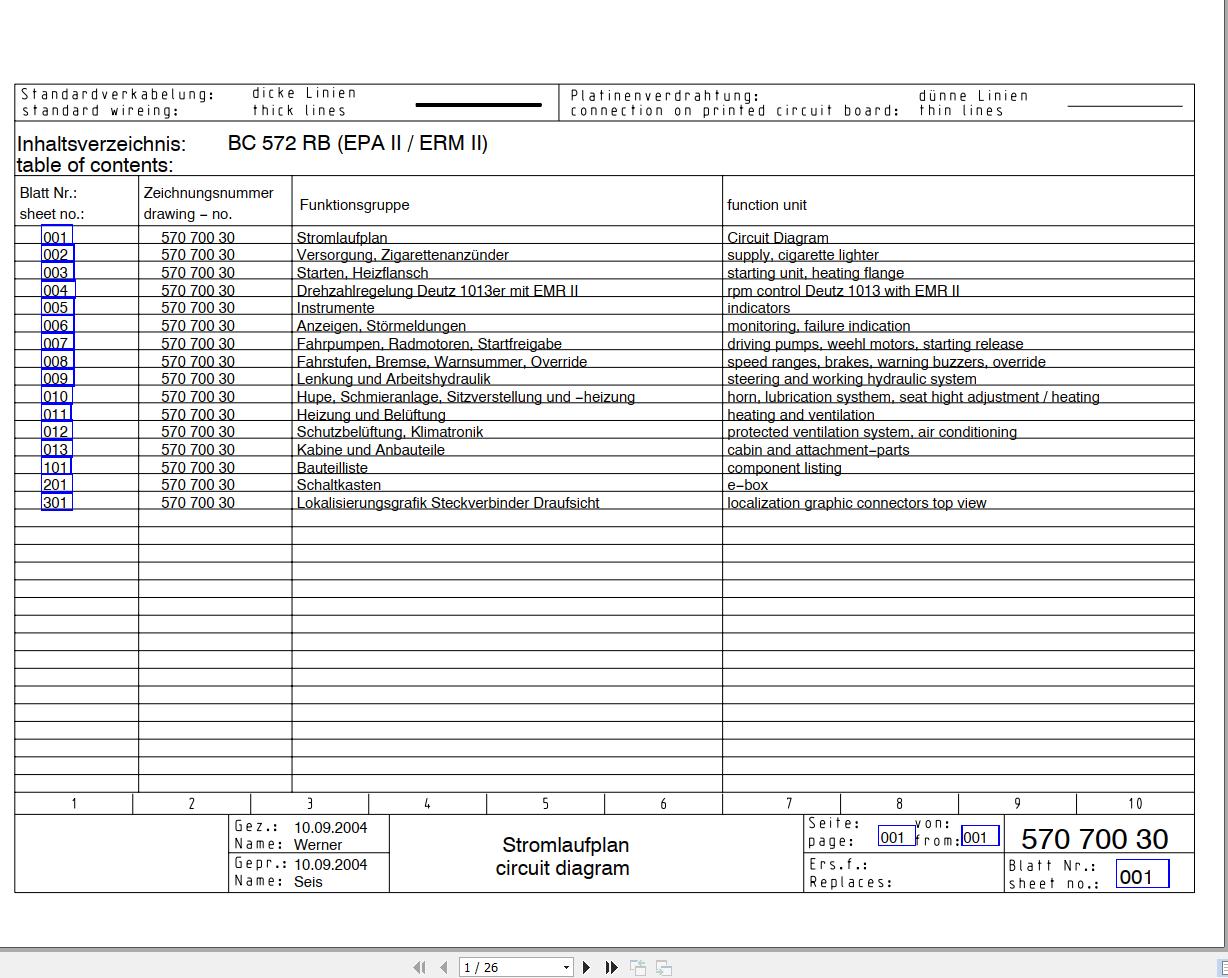Go to the previous page arrow
This screenshot has width=1228, height=978.
[x=444, y=967]
